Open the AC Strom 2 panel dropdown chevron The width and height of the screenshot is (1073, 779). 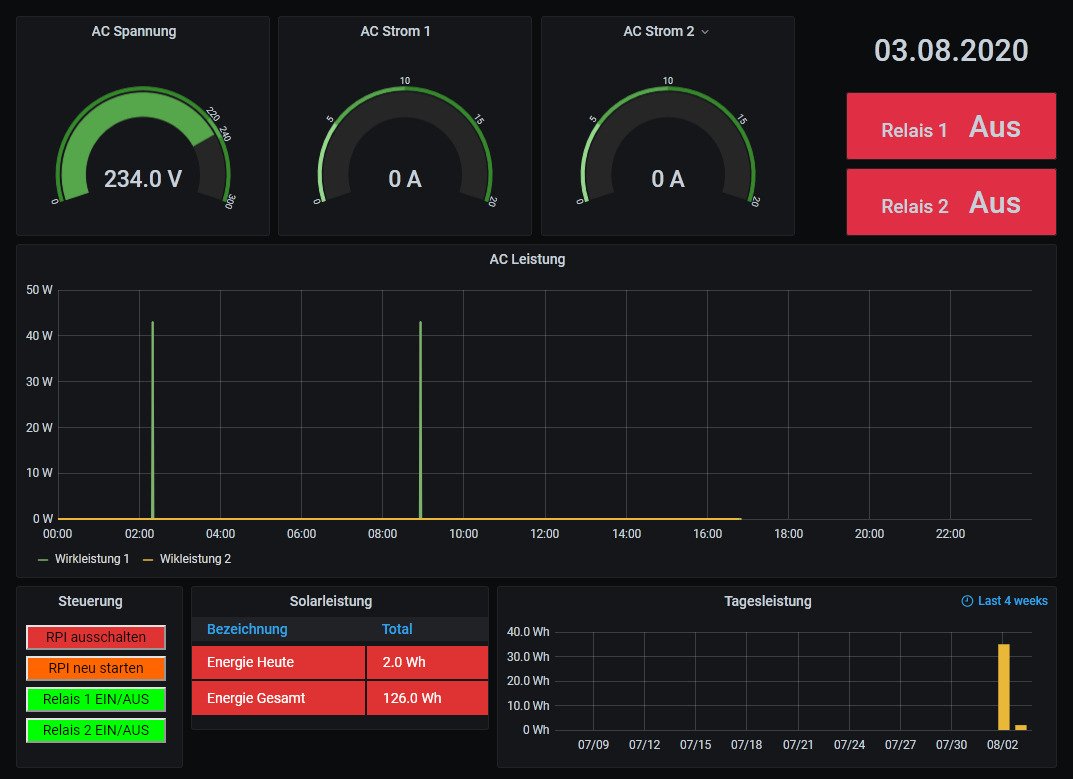(x=705, y=32)
